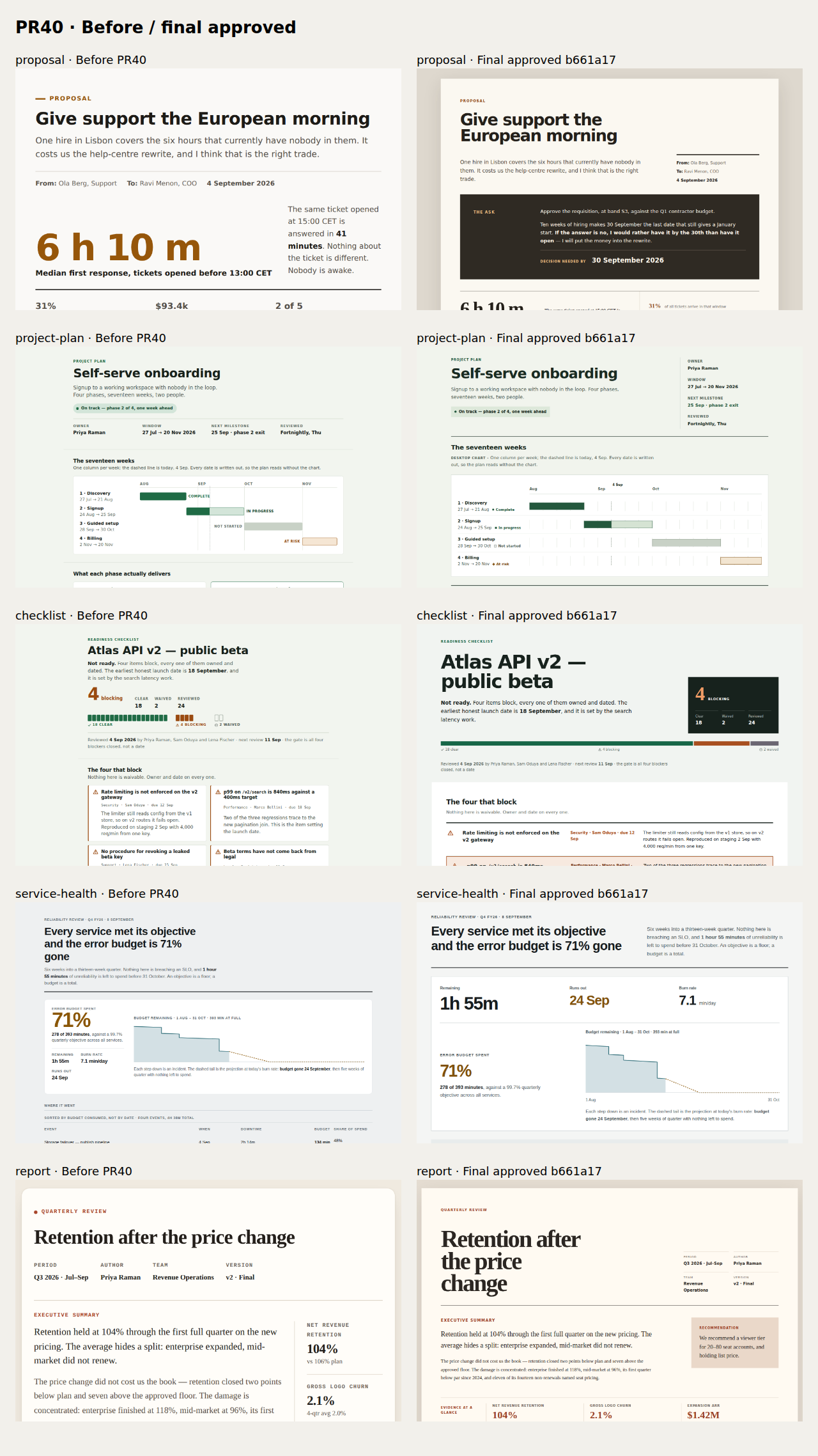Click warning icon on Rate limiting card

95,792
